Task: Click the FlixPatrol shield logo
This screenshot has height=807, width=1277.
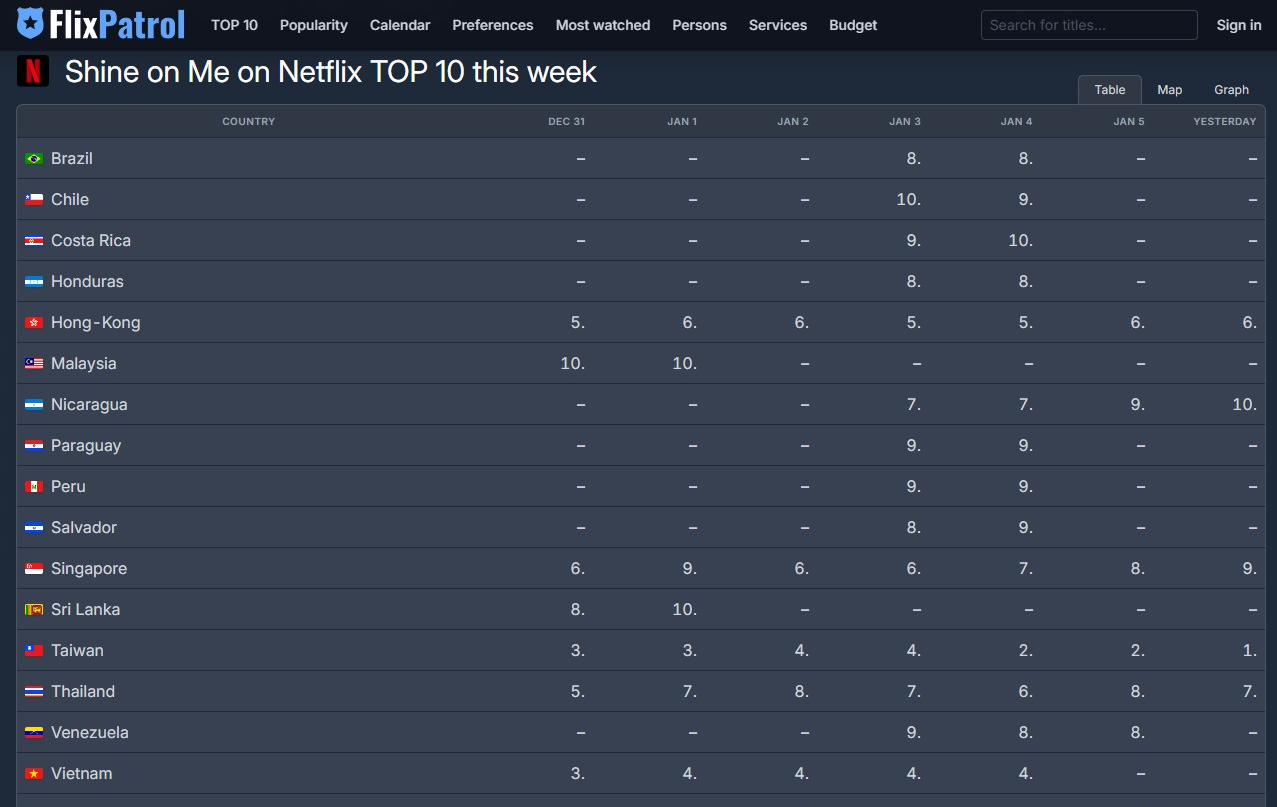Action: [31, 24]
